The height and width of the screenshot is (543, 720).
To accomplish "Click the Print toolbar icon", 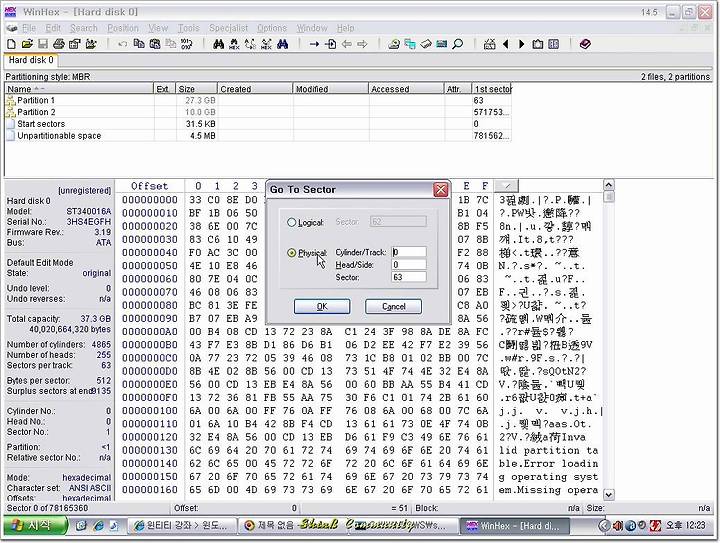I will [x=58, y=44].
